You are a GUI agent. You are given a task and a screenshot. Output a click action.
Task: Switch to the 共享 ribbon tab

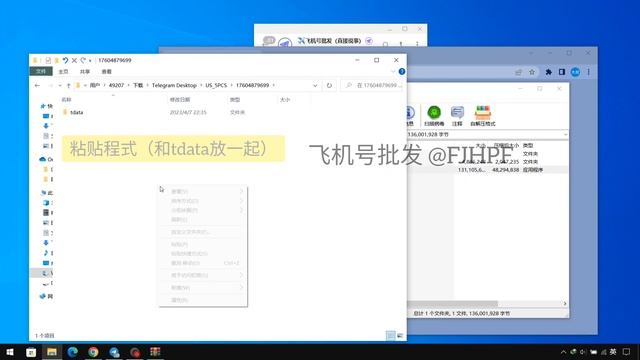85,71
